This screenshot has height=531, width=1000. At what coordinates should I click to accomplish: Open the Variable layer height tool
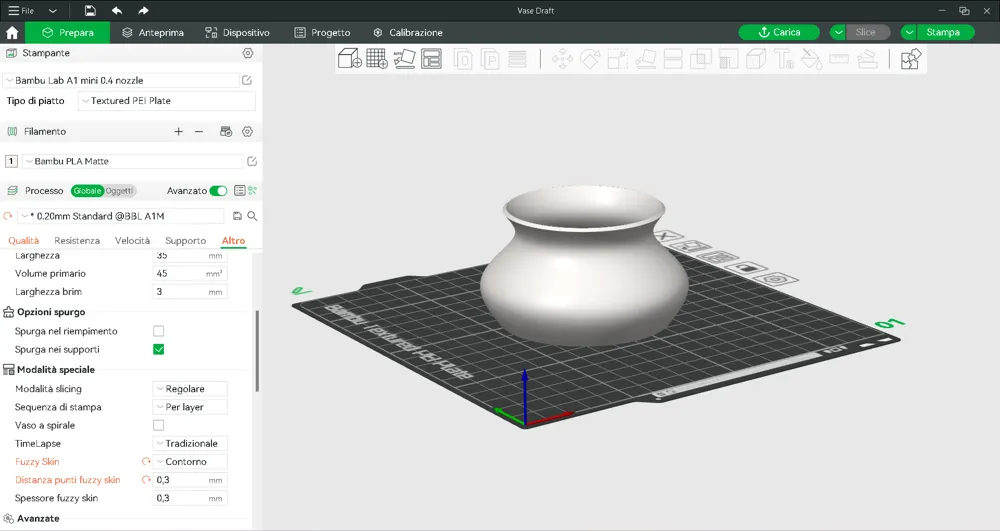click(517, 59)
